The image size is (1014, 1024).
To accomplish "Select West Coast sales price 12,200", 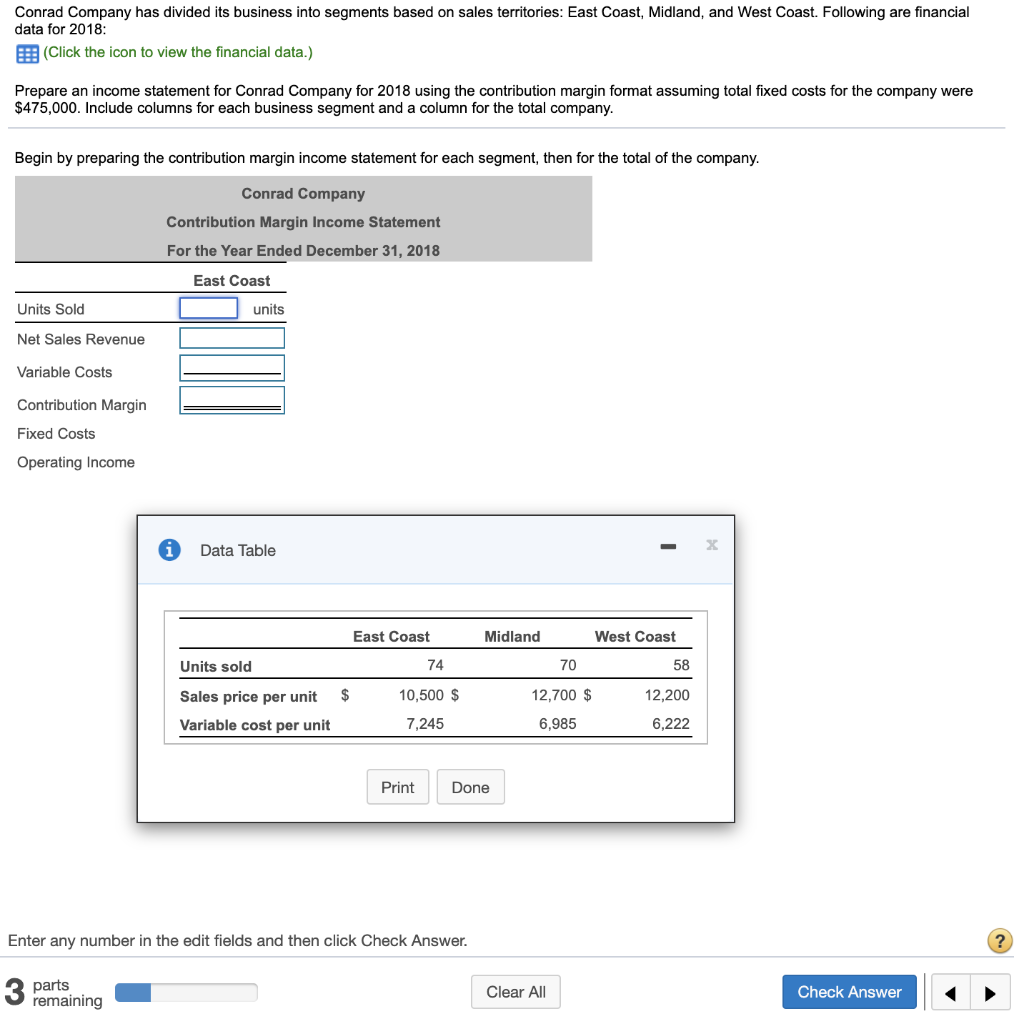I will coord(667,695).
